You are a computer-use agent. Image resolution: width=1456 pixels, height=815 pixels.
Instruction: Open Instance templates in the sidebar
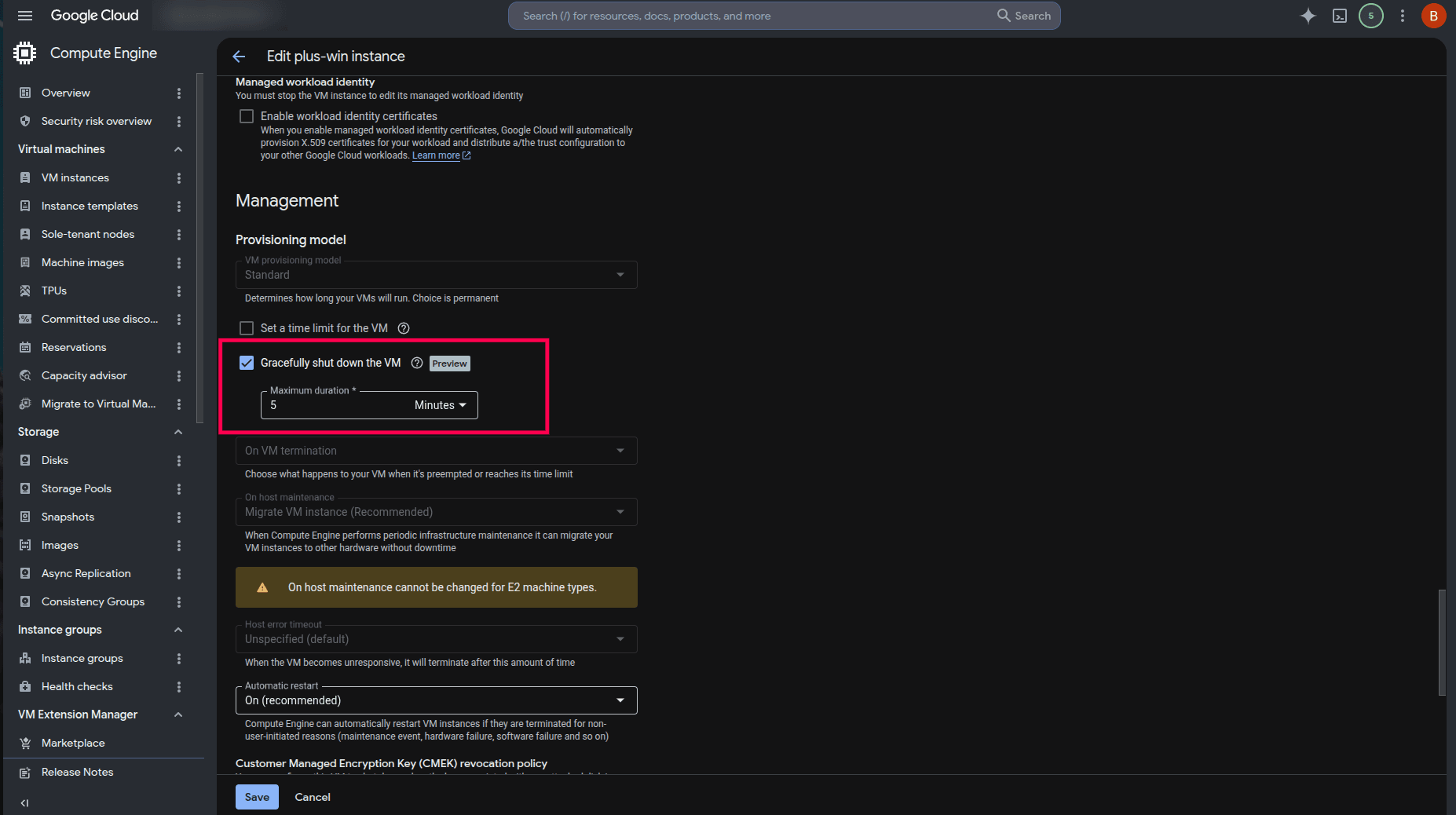pos(90,206)
